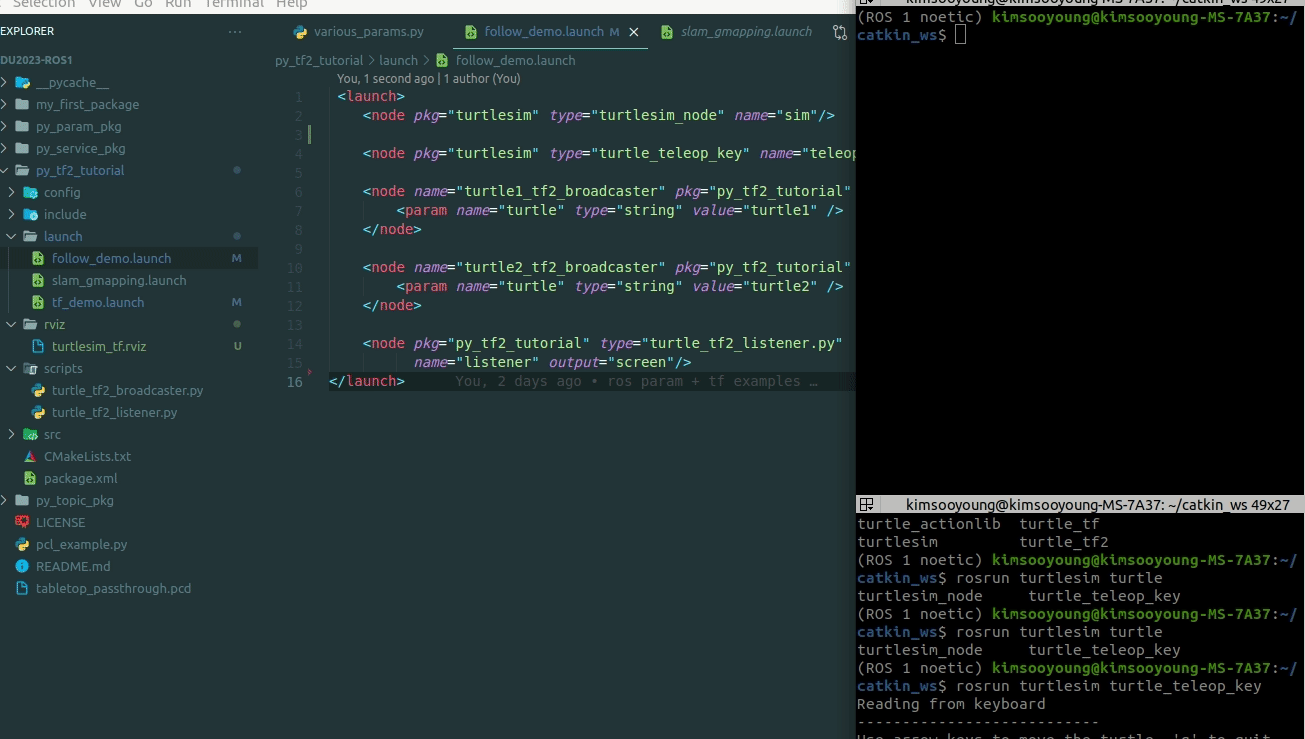Close the follow_demo.launch editor tab
The height and width of the screenshot is (739, 1305).
point(633,32)
